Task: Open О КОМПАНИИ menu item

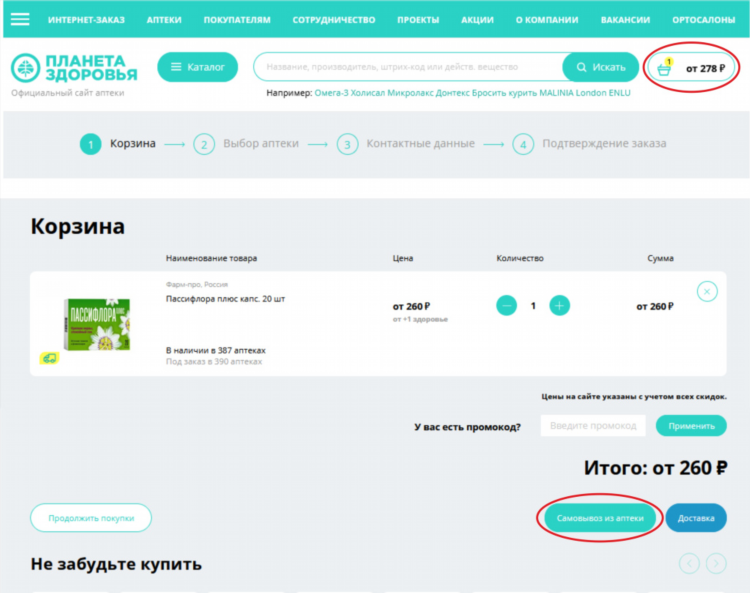Action: [x=547, y=20]
